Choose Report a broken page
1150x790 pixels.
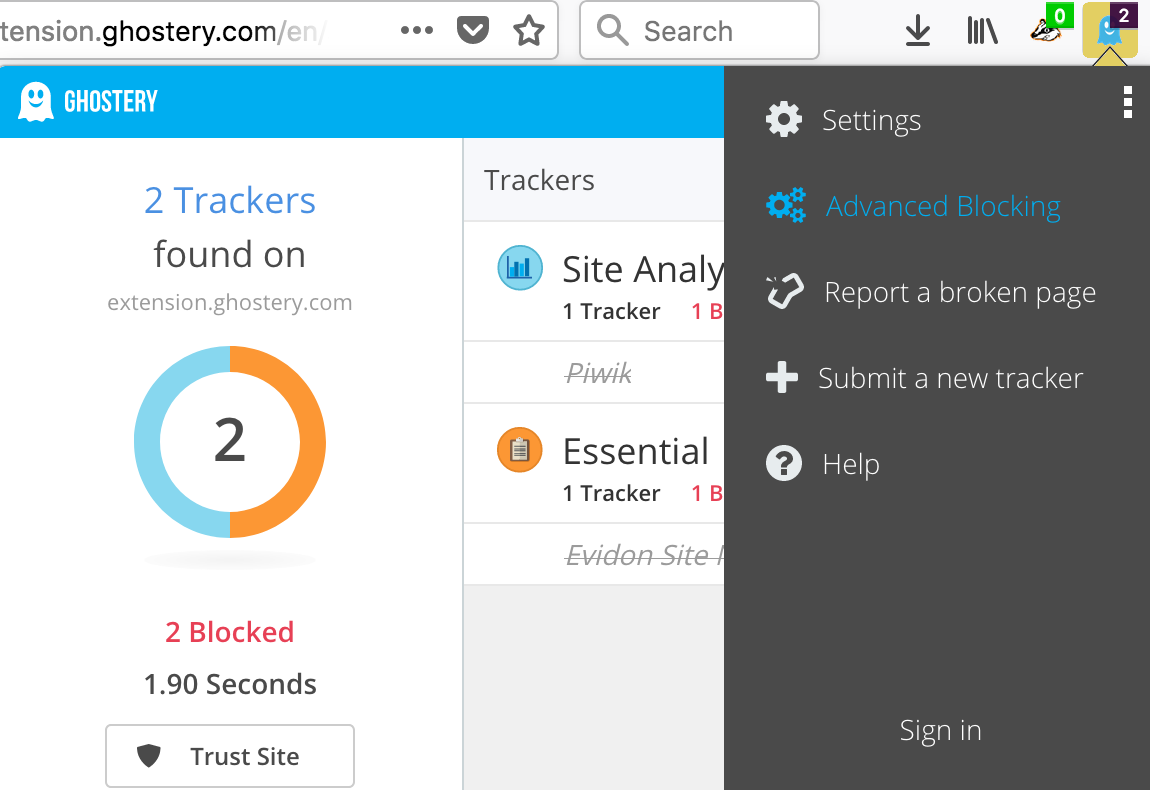[959, 293]
